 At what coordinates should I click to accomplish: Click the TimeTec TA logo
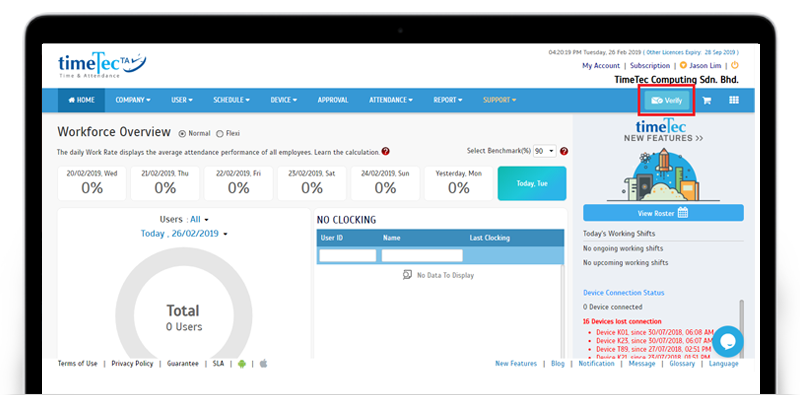[x=103, y=65]
